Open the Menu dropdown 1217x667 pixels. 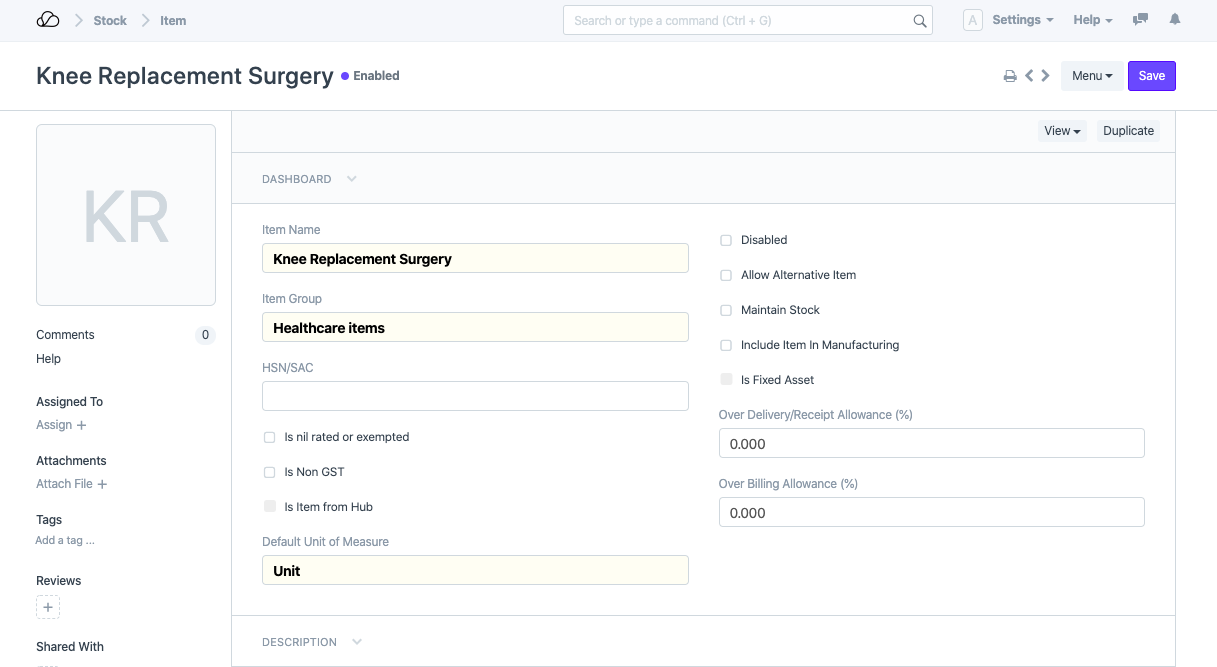point(1092,76)
